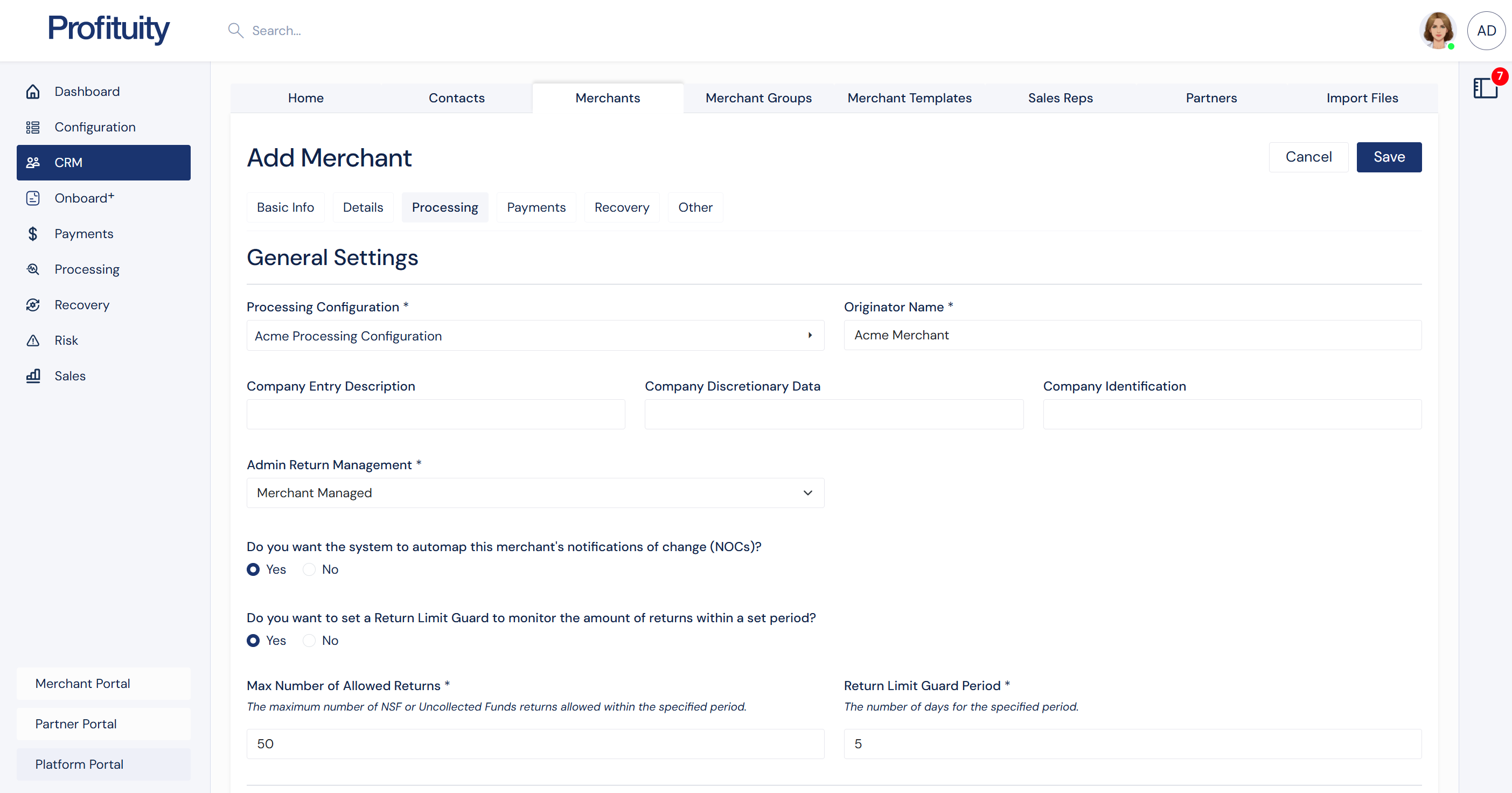Switch to the Merchant Groups tab

point(758,98)
